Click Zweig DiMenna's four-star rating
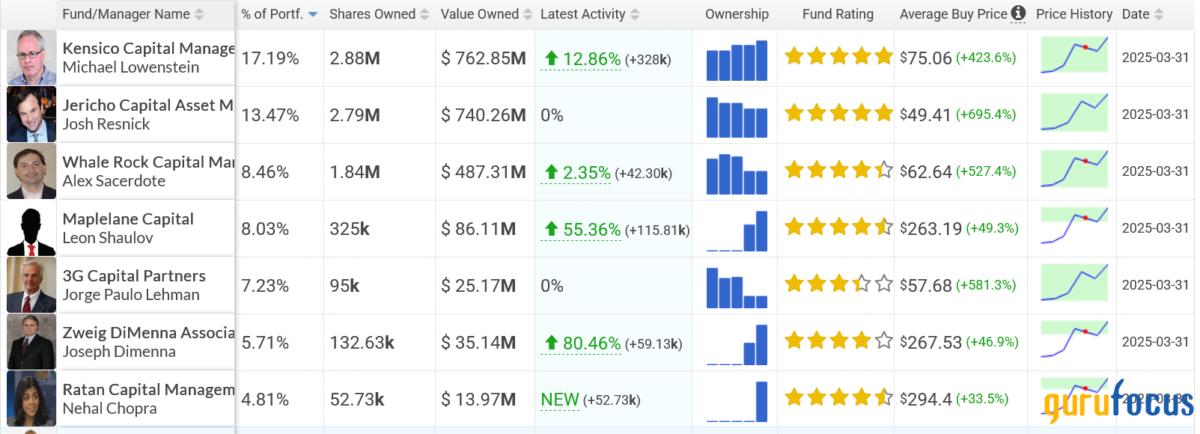This screenshot has width=1200, height=434. click(x=838, y=342)
